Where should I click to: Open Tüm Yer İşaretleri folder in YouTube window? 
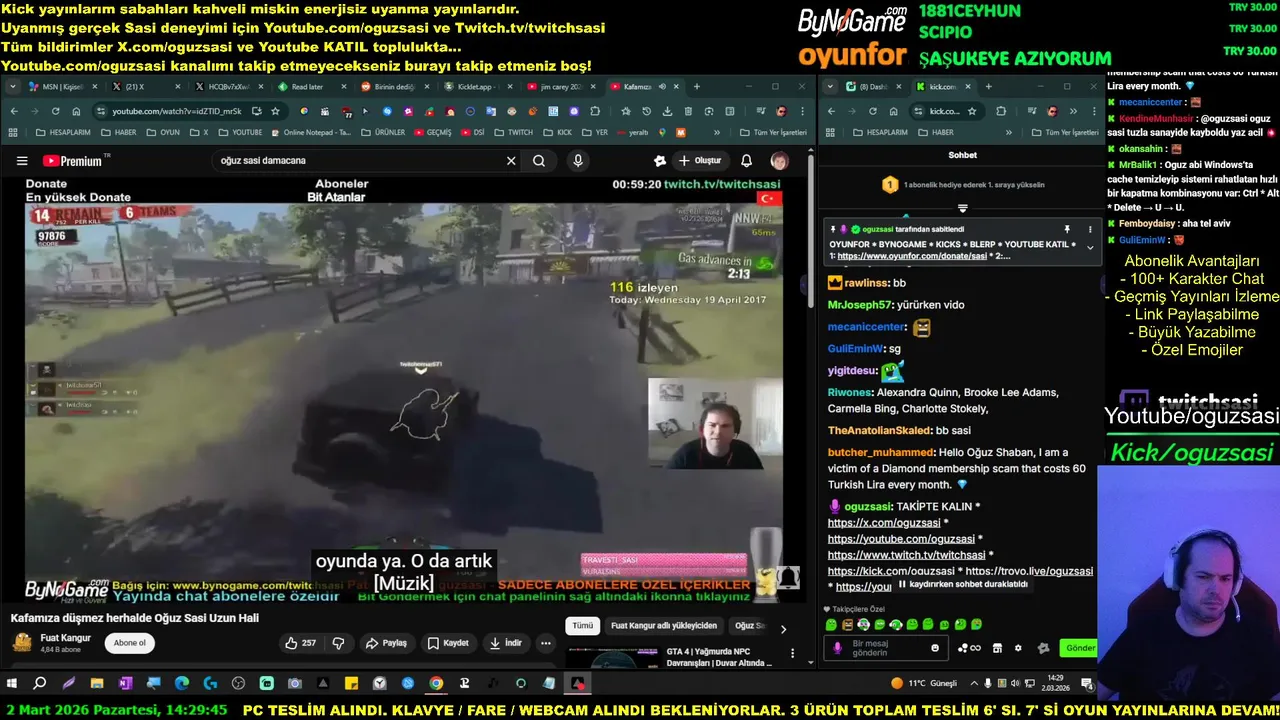coord(773,132)
